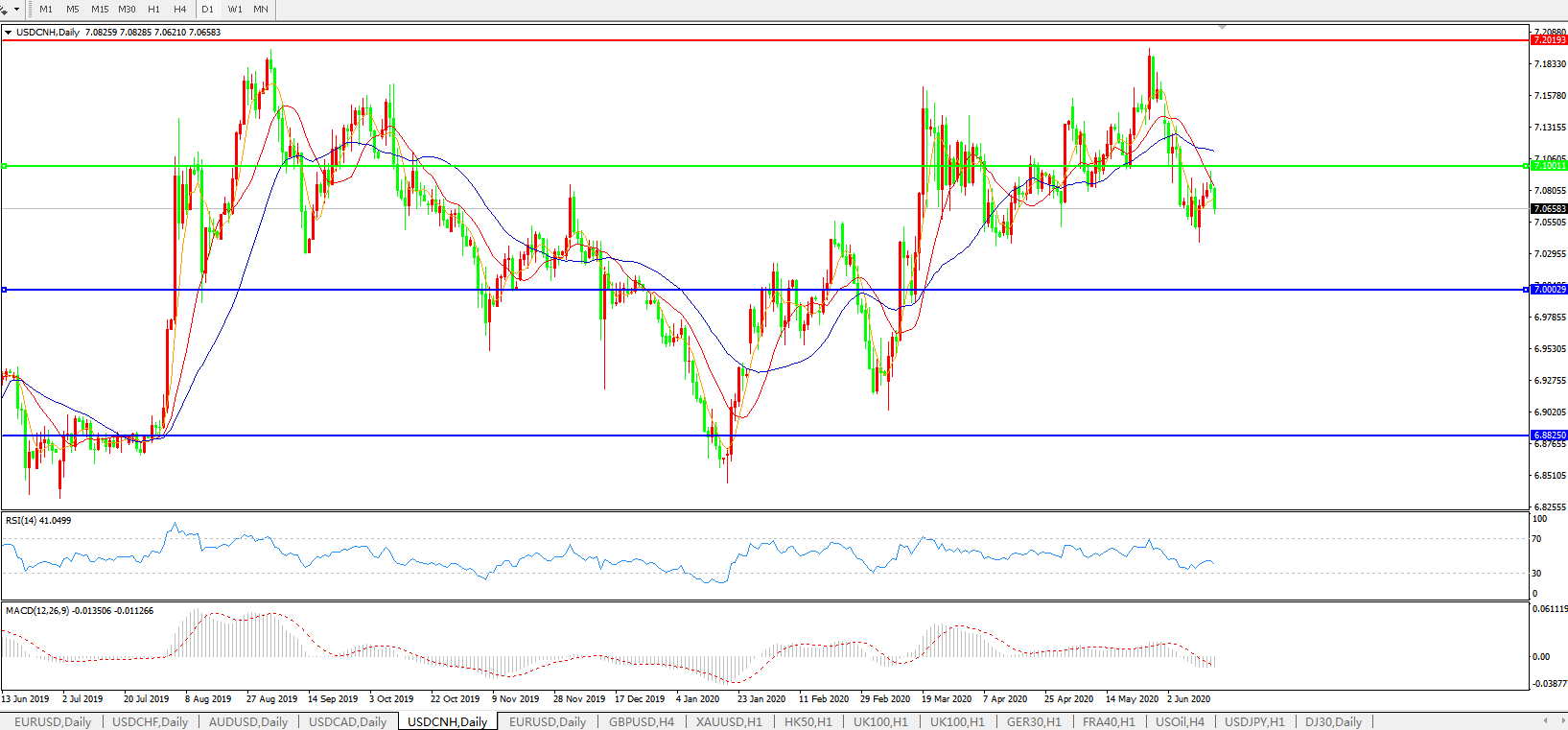Click the red 7.20193 price label
Image resolution: width=1568 pixels, height=730 pixels.
pos(1549,40)
